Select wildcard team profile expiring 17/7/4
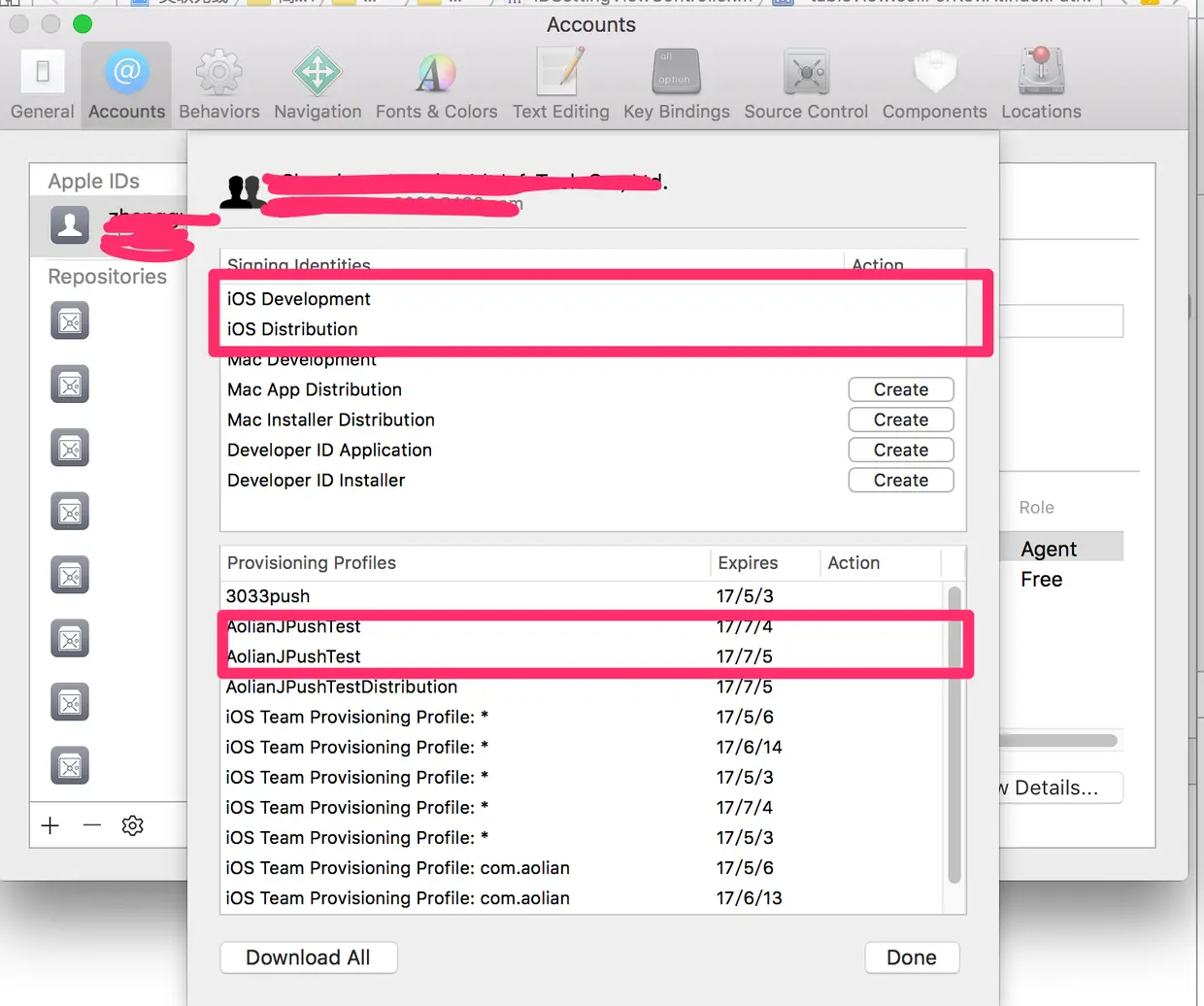 click(x=583, y=807)
